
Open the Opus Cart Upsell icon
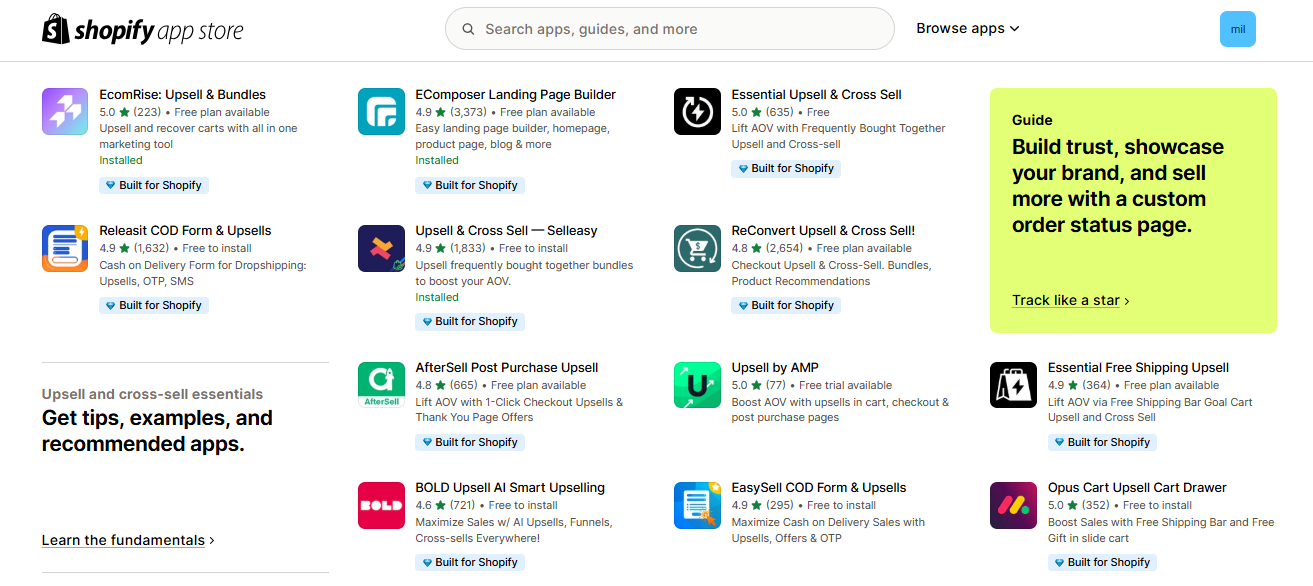pos(1014,505)
